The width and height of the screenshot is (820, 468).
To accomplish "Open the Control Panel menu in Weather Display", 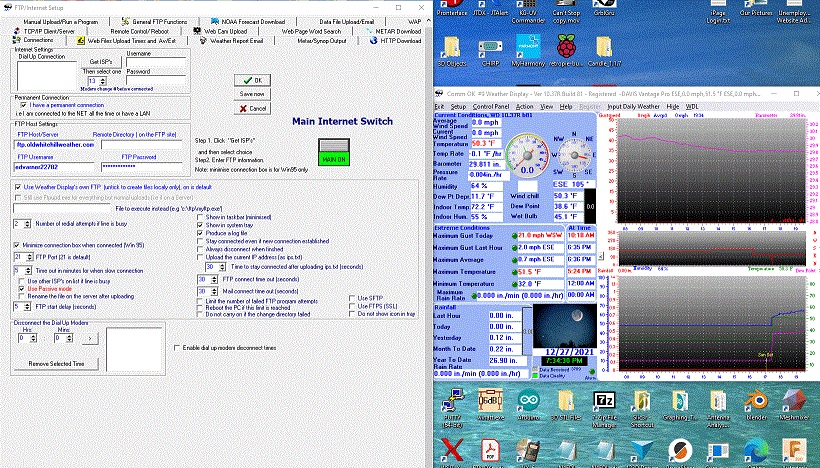I will (x=491, y=107).
